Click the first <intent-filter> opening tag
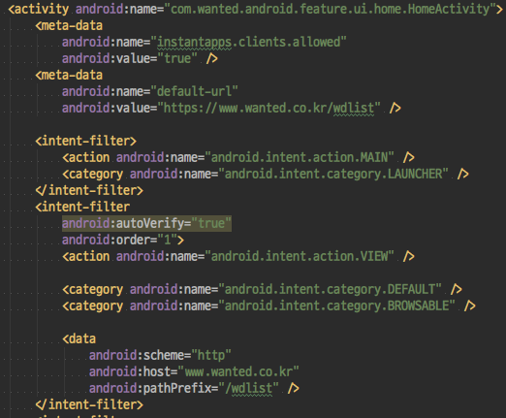The height and width of the screenshot is (418, 506). [86, 141]
